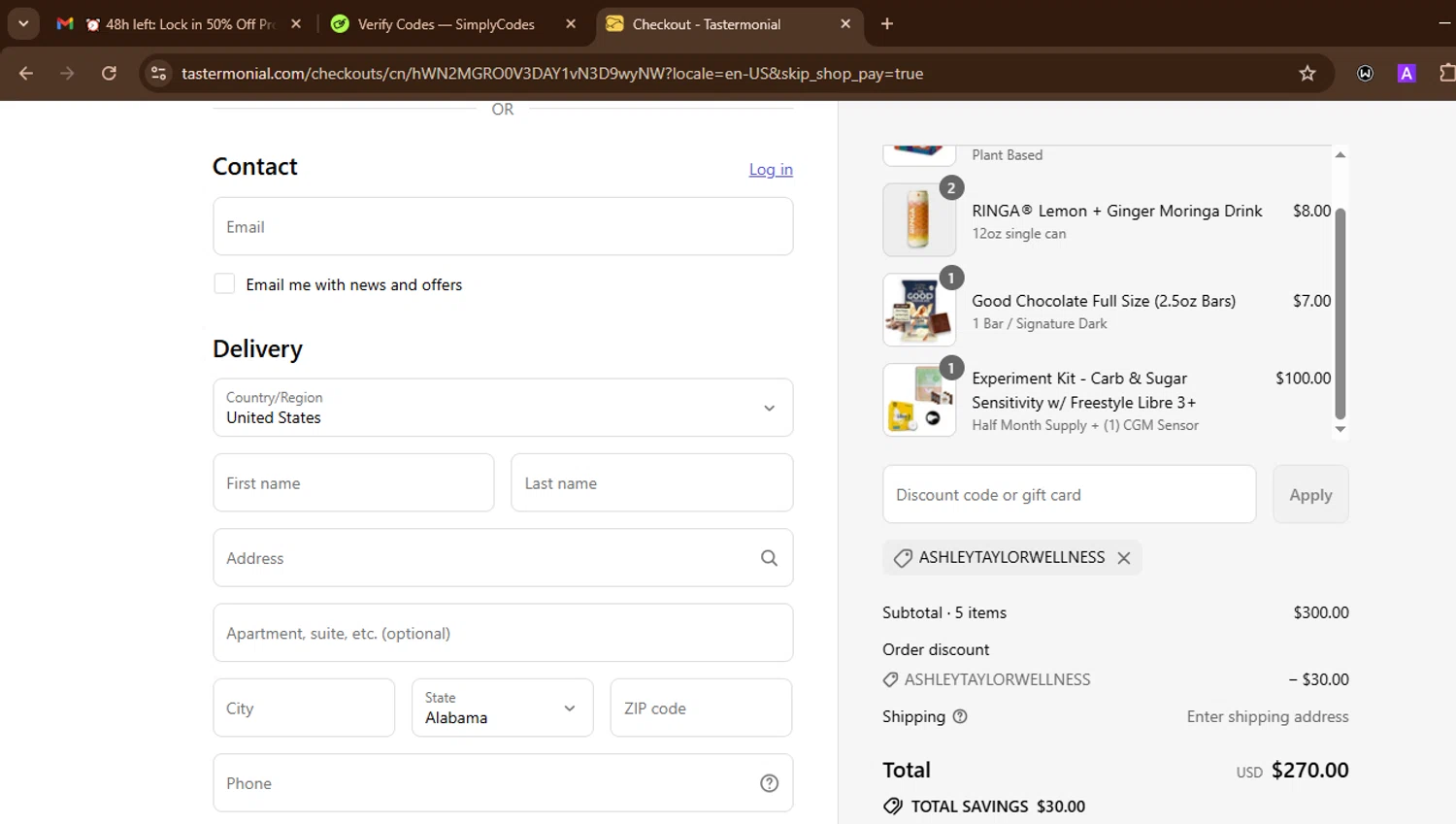
Task: Click the order summary scrollbar thumb
Action: tap(1340, 312)
